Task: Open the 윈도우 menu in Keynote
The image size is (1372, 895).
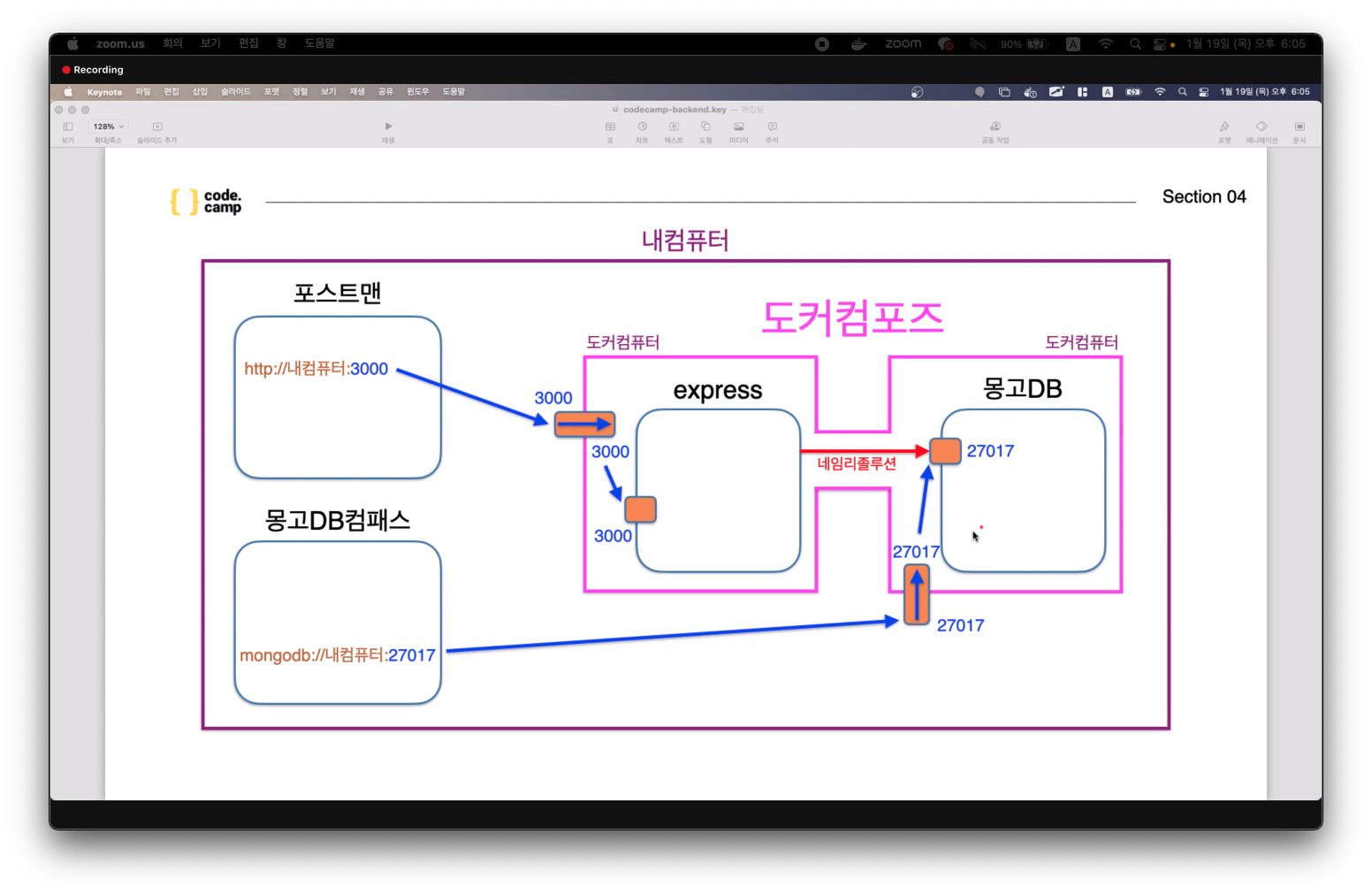Action: tap(417, 92)
